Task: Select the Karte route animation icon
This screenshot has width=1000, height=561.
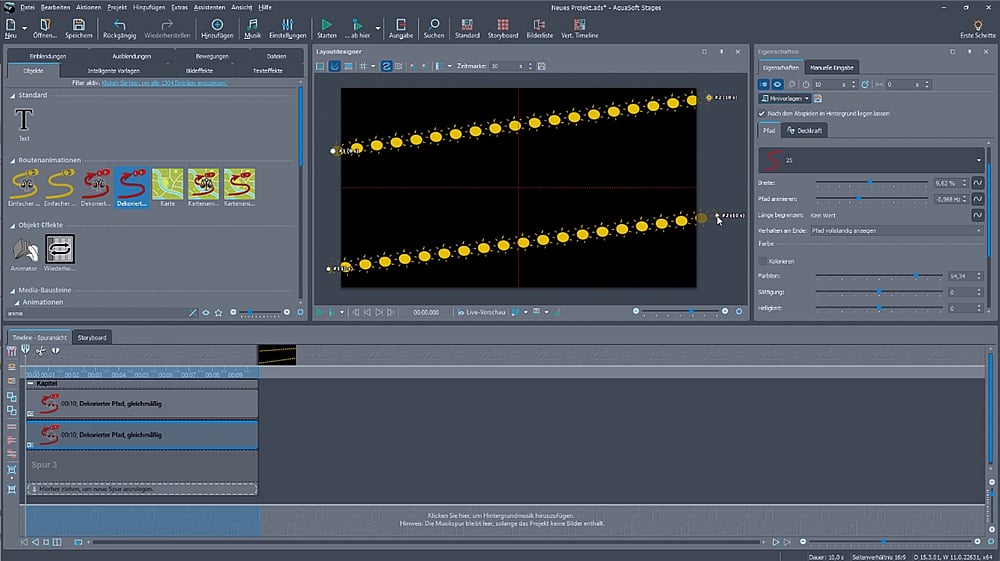Action: (x=167, y=184)
